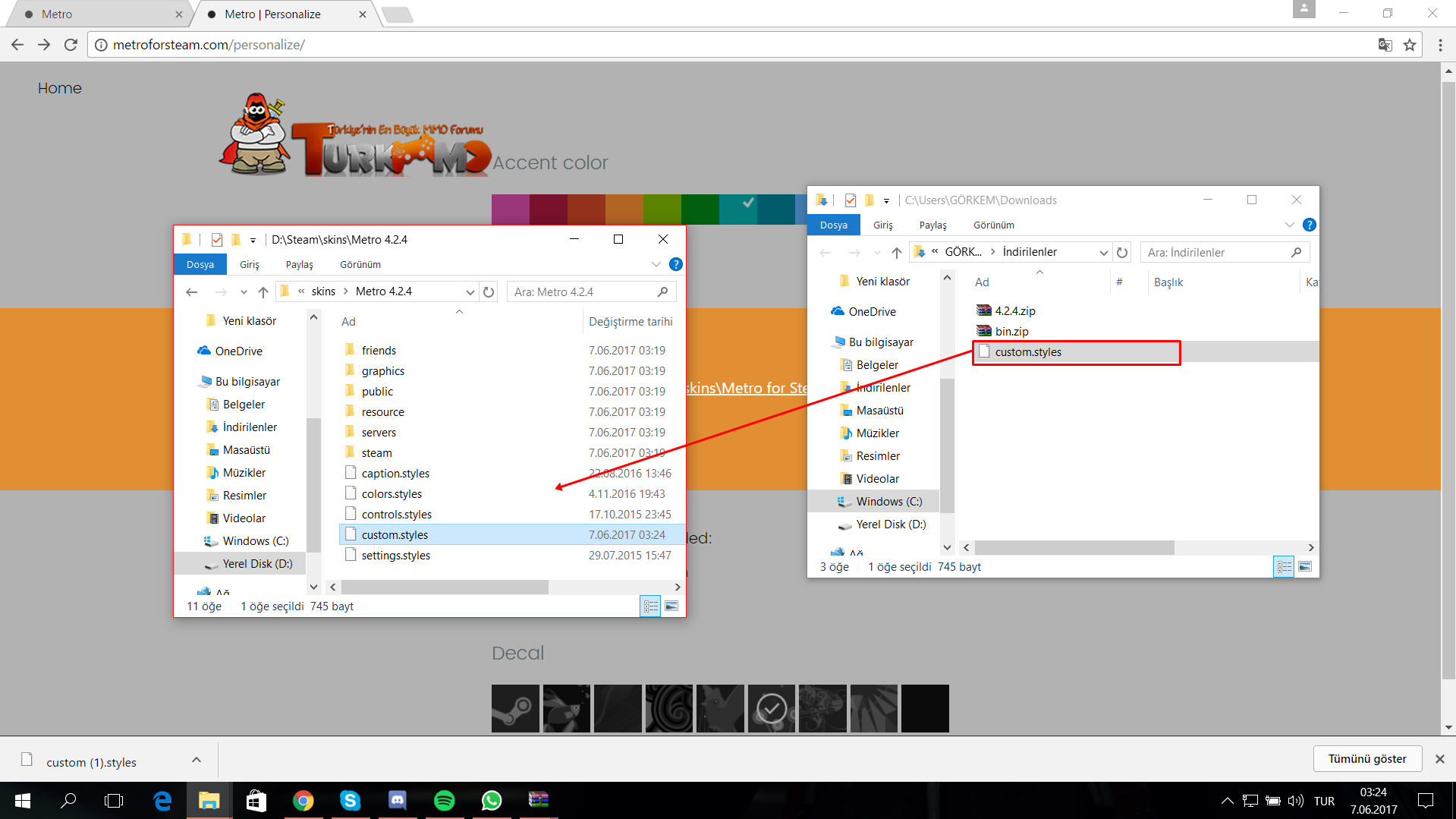The image size is (1456, 819).
Task: Show hidden system tray icons
Action: (1227, 800)
